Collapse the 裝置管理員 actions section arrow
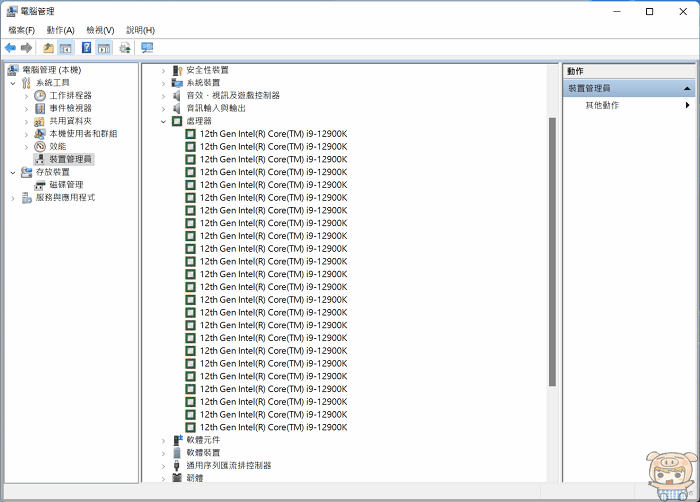The width and height of the screenshot is (700, 502). pos(687,89)
